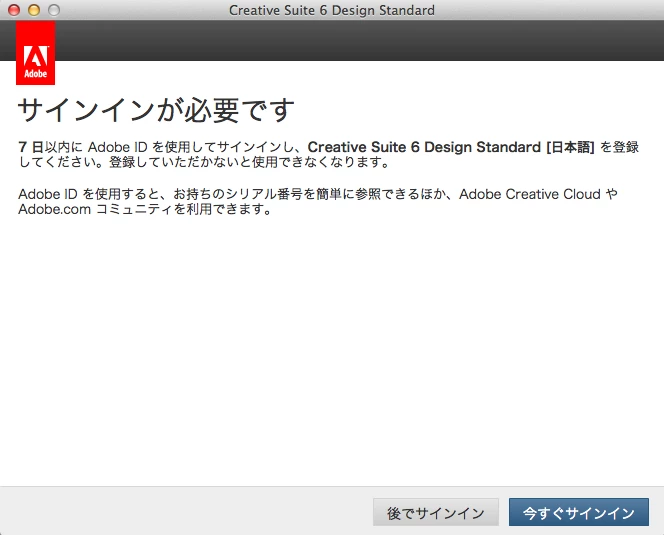Click the bold 7 日 text

coord(31,147)
